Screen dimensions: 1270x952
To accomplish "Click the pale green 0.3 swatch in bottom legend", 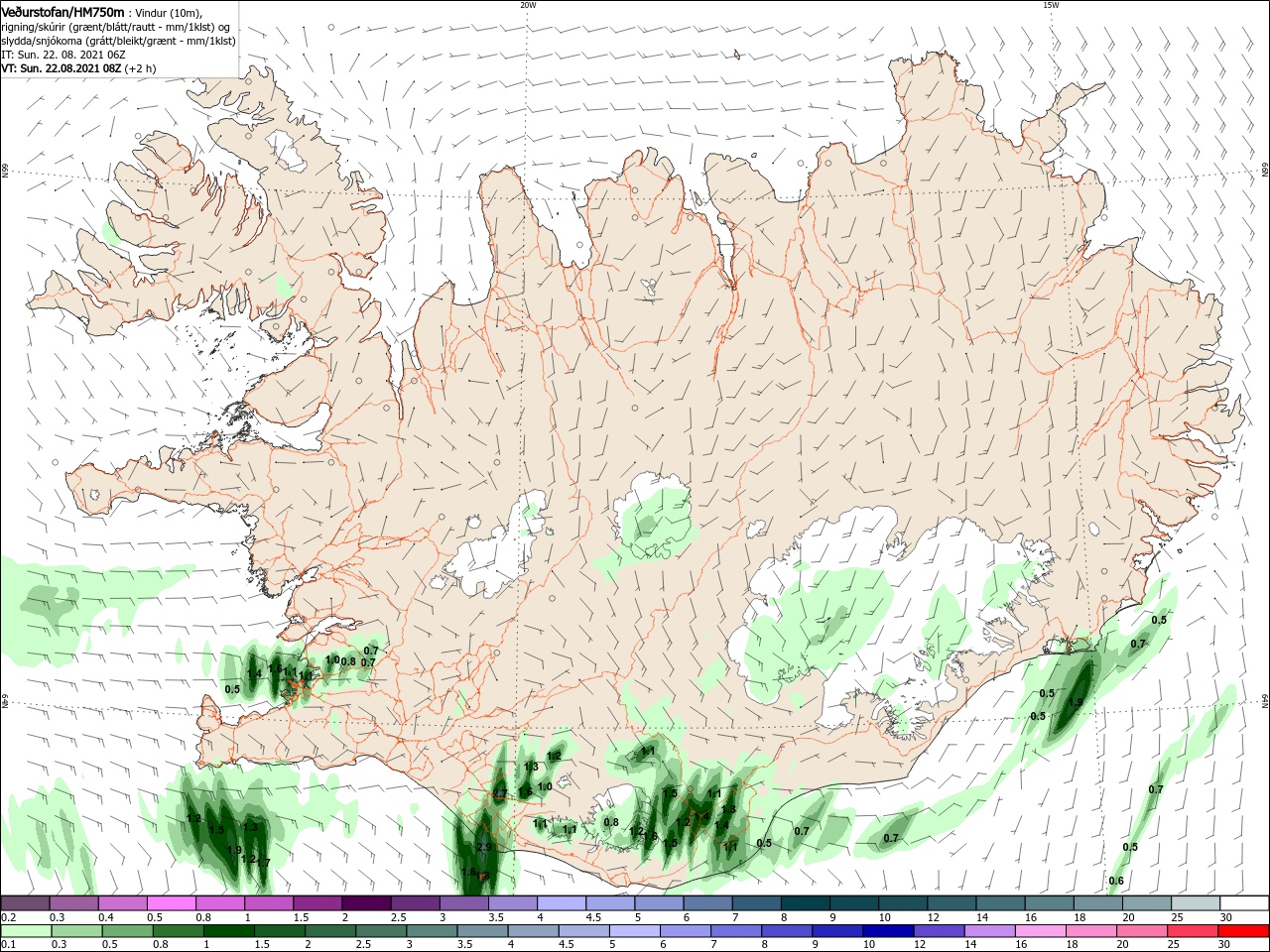I will click(76, 931).
